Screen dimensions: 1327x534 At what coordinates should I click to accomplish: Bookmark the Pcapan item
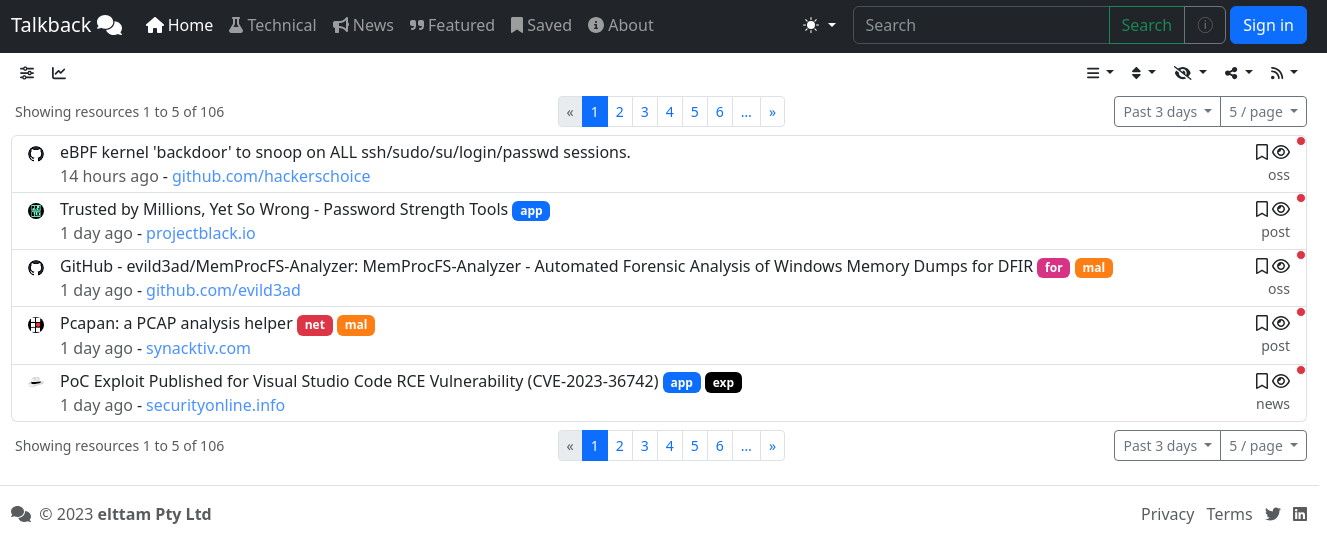(x=1261, y=323)
